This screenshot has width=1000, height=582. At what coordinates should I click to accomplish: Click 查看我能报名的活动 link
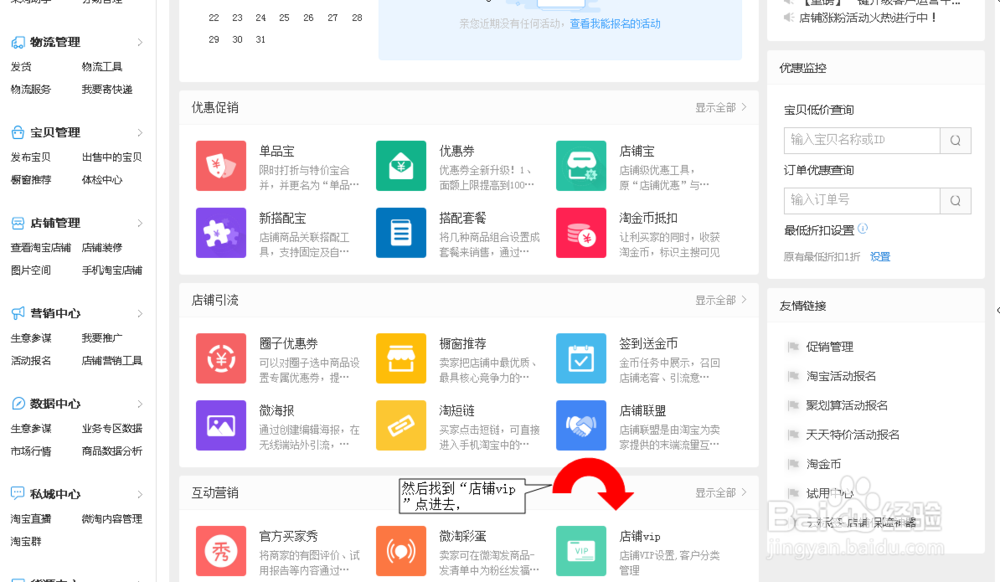(615, 24)
